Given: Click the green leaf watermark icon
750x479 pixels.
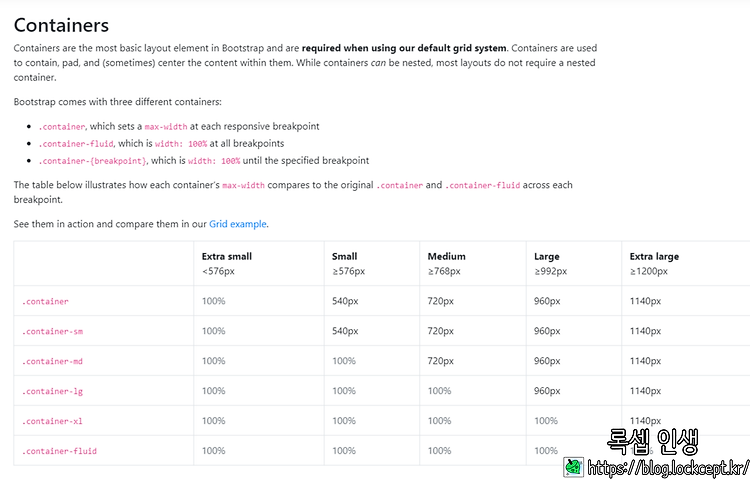Looking at the screenshot, I should click(x=573, y=467).
